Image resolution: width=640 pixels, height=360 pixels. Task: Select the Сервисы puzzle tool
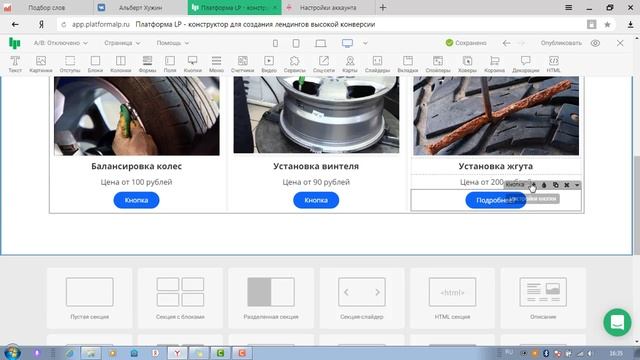[295, 64]
